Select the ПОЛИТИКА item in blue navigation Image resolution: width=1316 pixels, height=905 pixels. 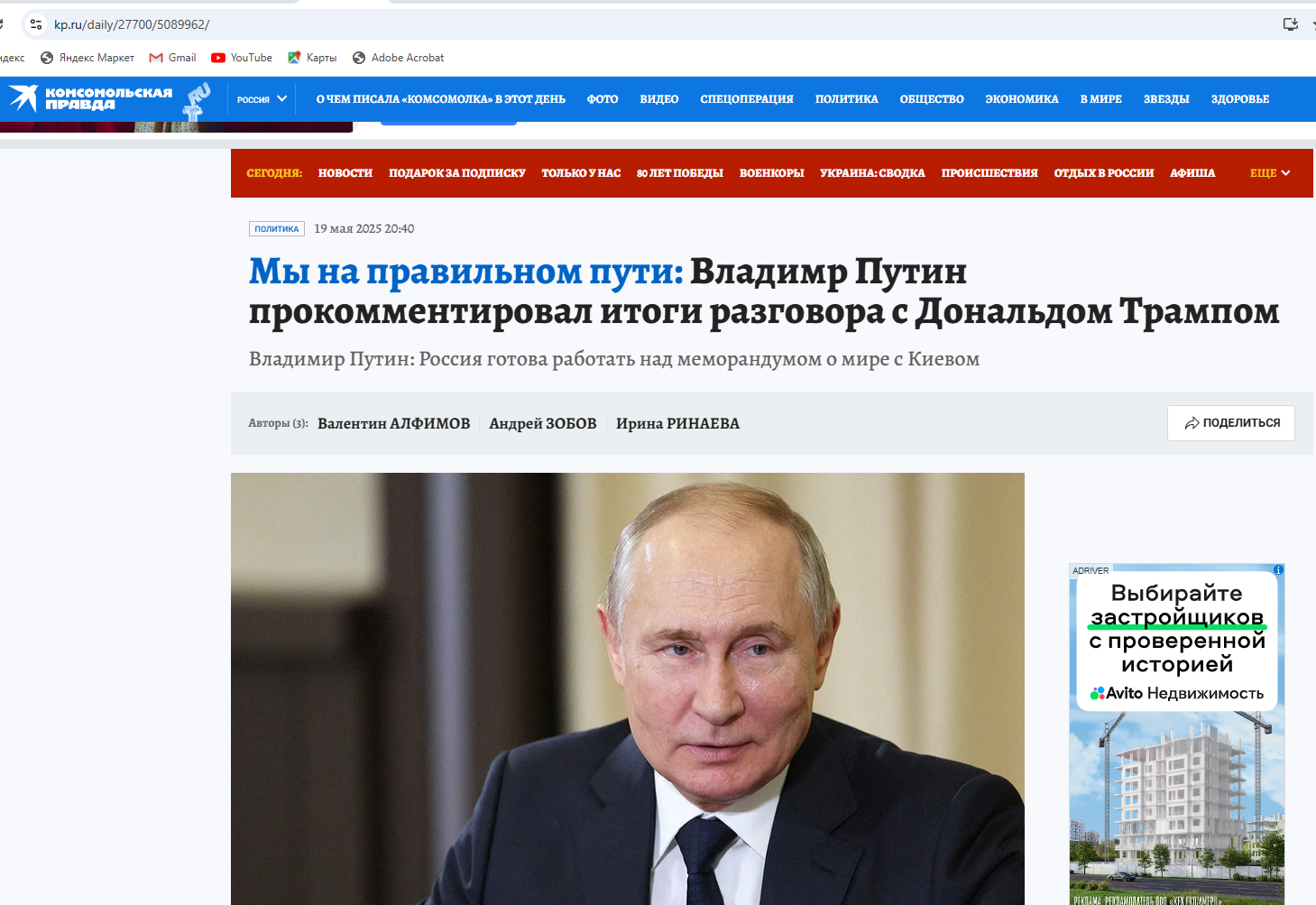[846, 99]
